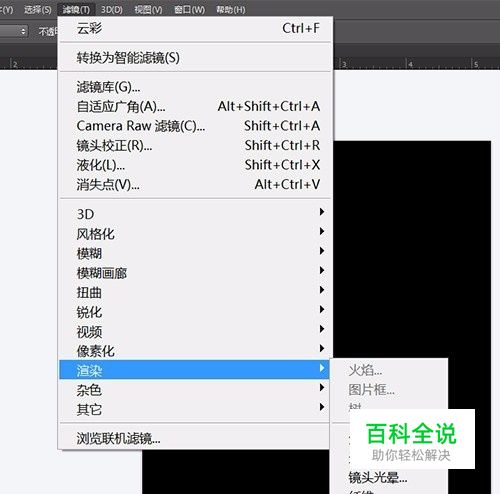
Task: Expand the 扭曲 submenu
Action: click(x=195, y=292)
